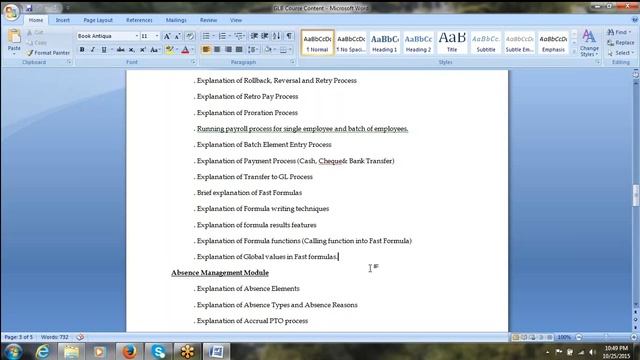Click the Grow Font icon

167,36
